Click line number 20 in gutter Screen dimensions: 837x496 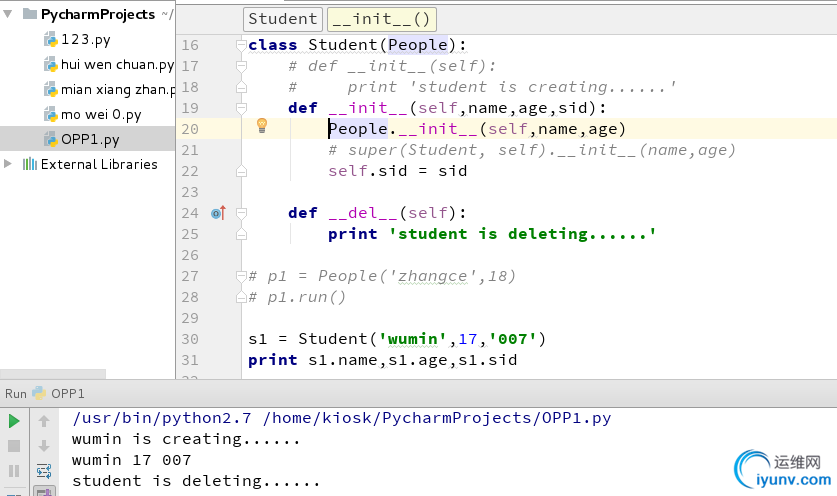tap(190, 129)
